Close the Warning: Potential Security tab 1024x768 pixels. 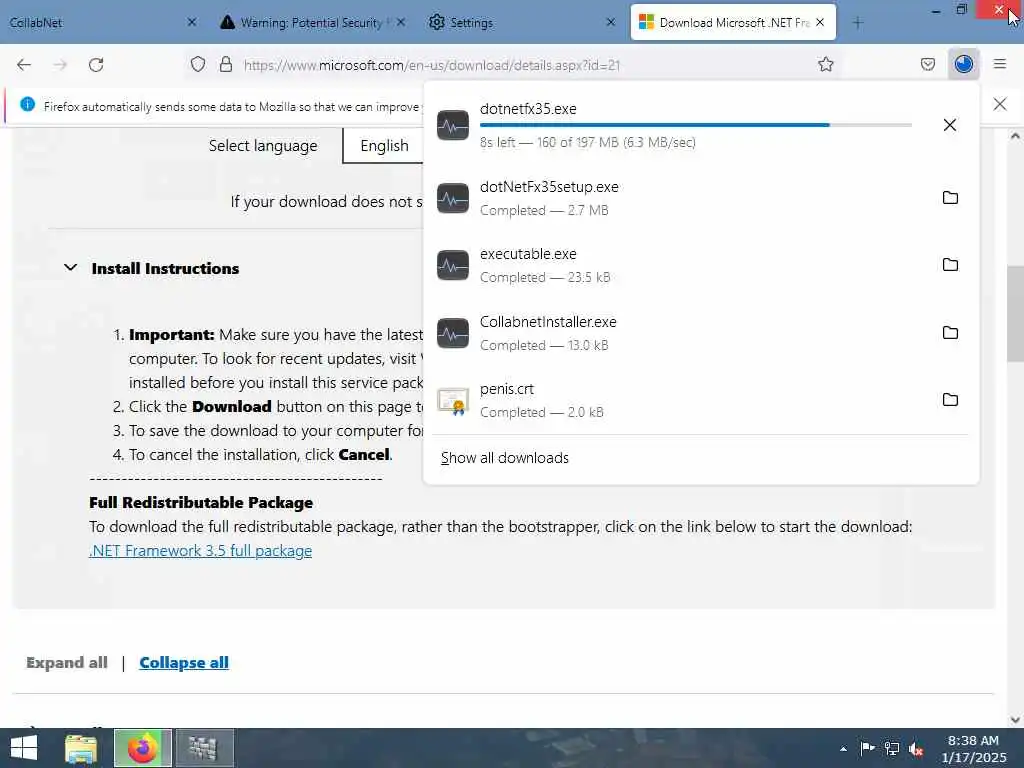point(401,22)
